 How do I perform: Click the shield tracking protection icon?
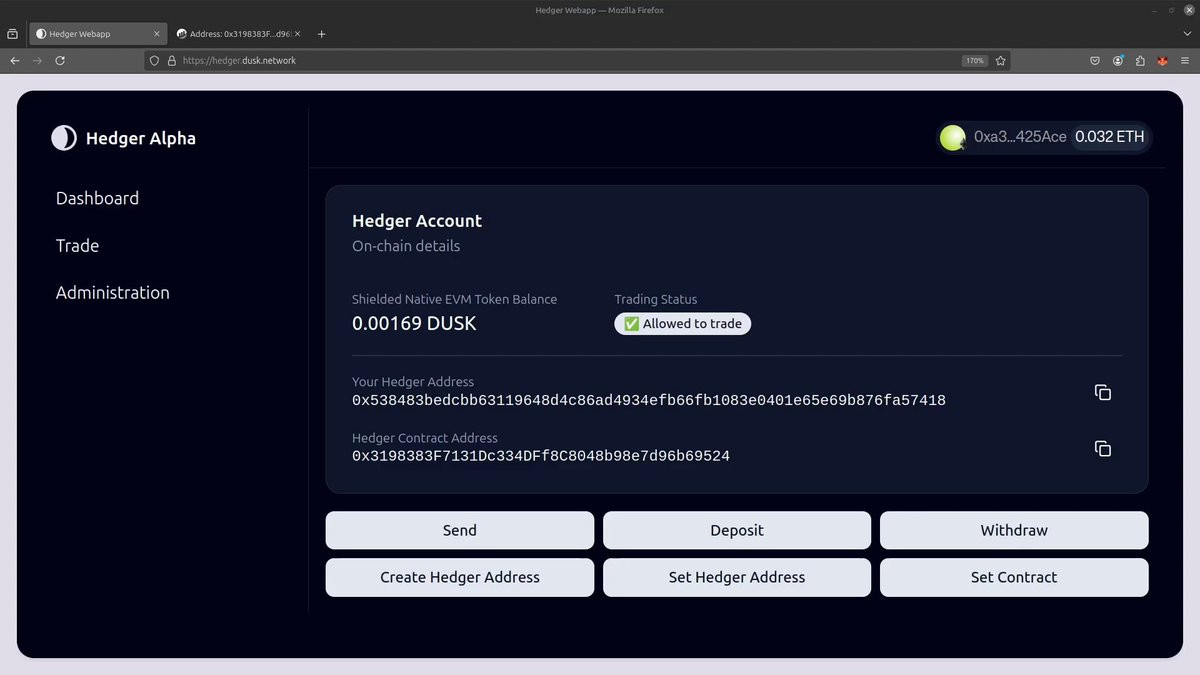(154, 60)
